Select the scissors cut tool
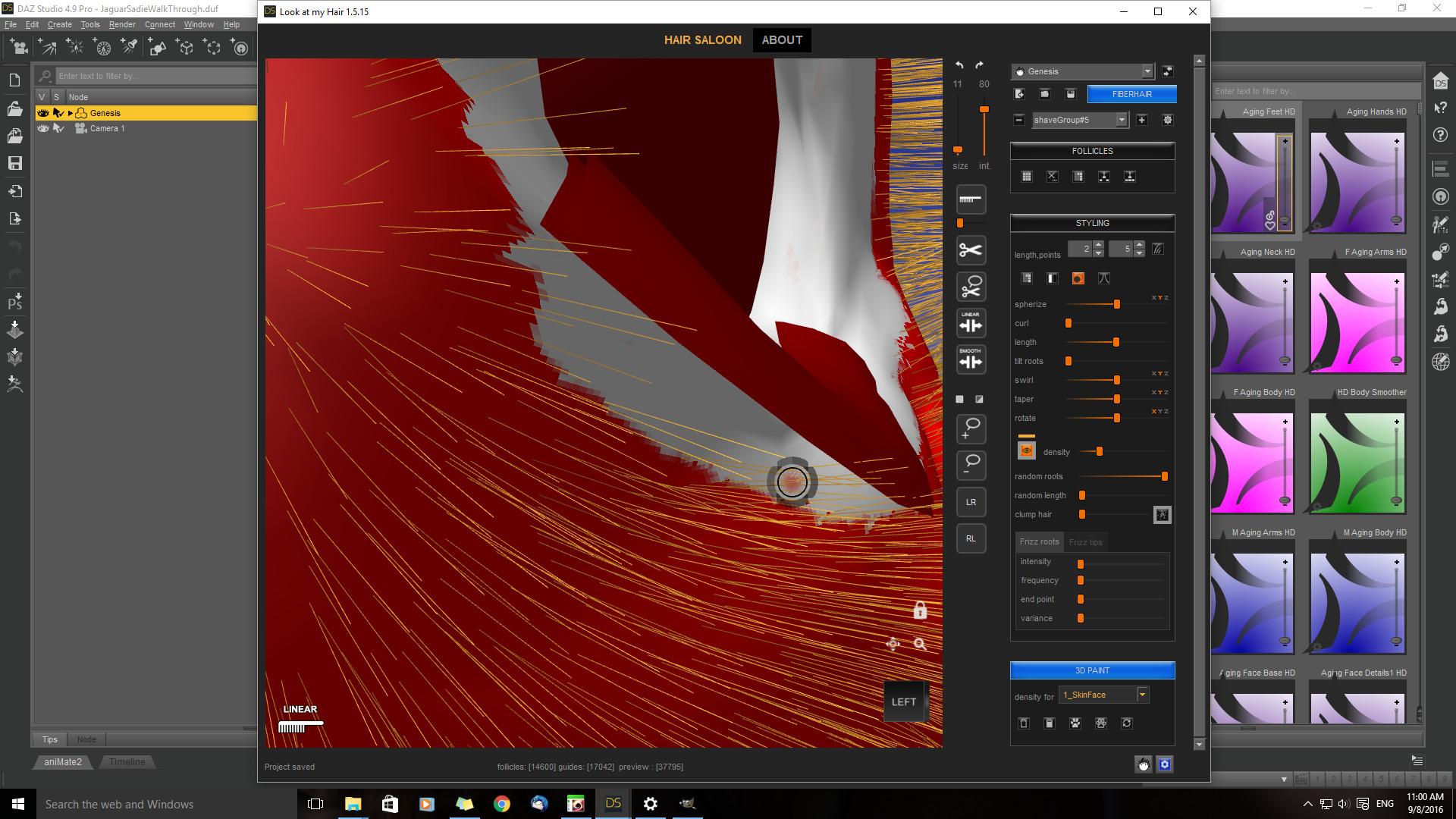Image resolution: width=1456 pixels, height=819 pixels. [x=971, y=250]
